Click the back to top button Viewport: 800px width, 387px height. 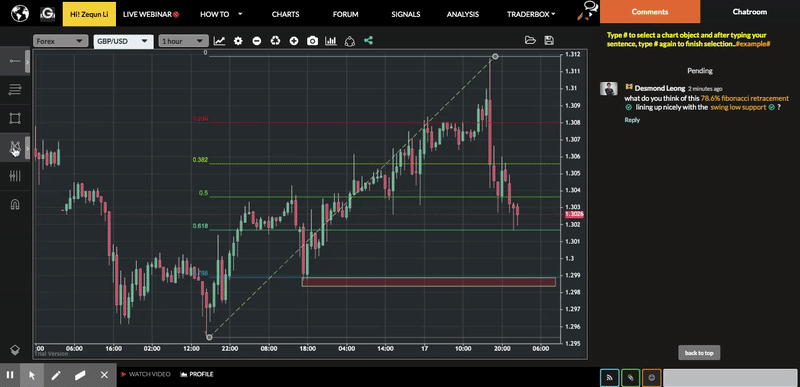point(699,353)
